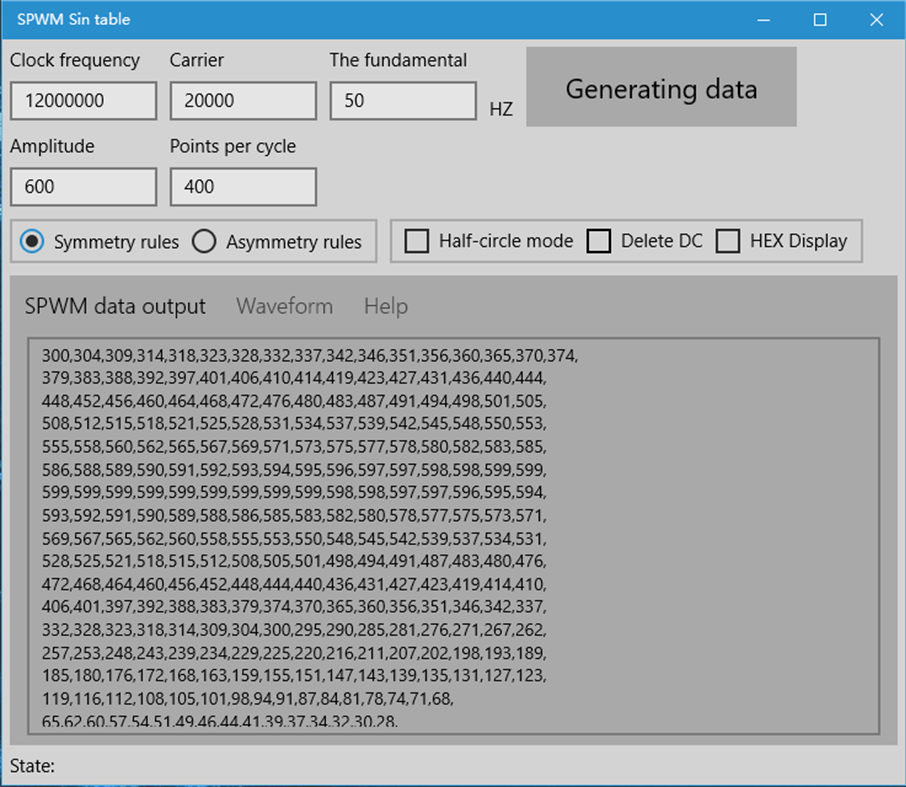Maximize the SPWM Sin table window
This screenshot has width=906, height=787.
click(820, 20)
